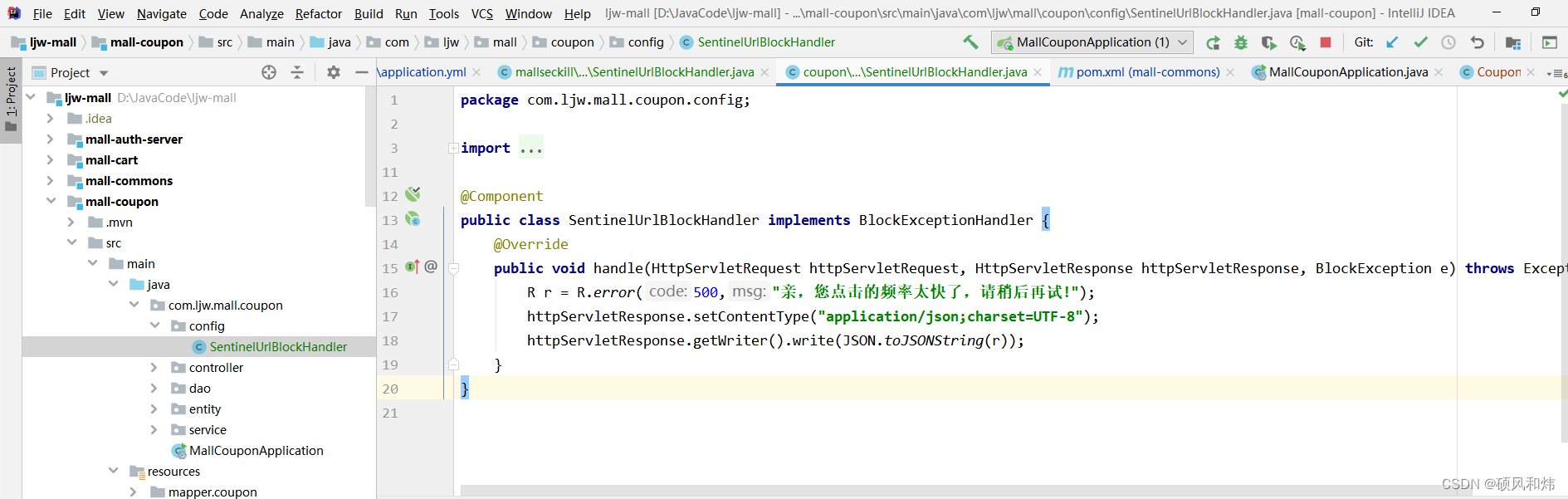
Task: Expand the dao package
Action: (x=154, y=389)
